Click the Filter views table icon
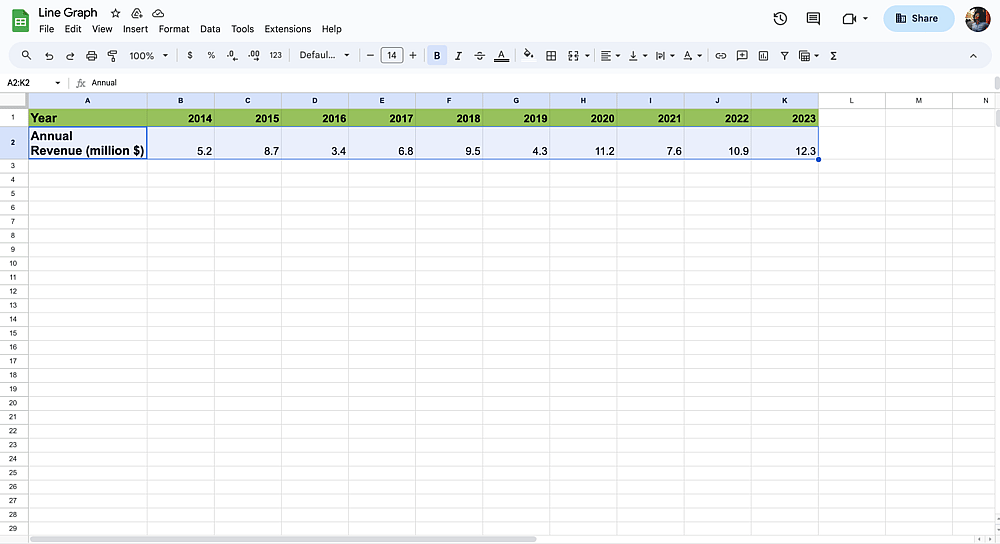This screenshot has width=1000, height=544. click(805, 56)
